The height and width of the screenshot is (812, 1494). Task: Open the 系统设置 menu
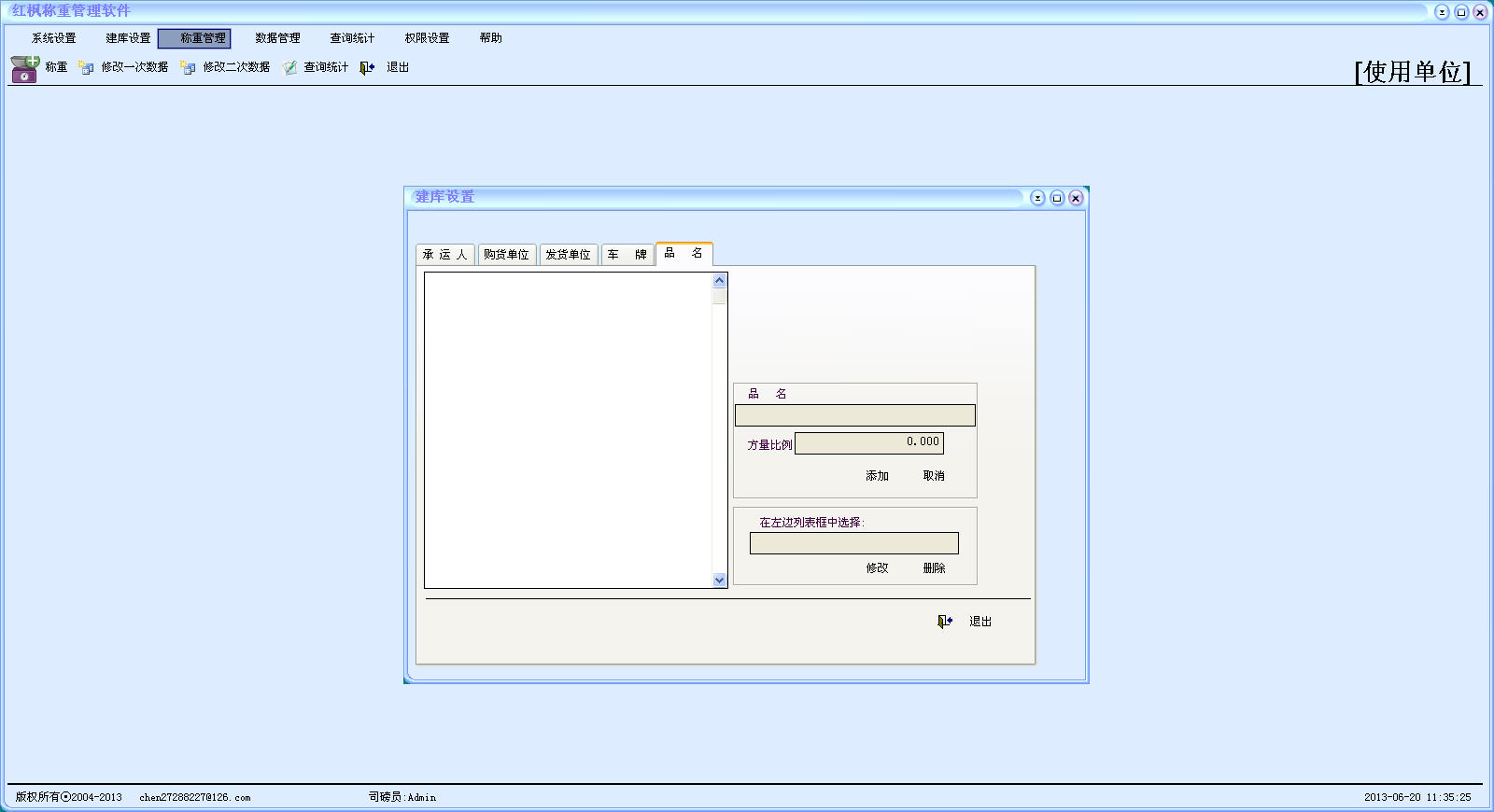53,38
